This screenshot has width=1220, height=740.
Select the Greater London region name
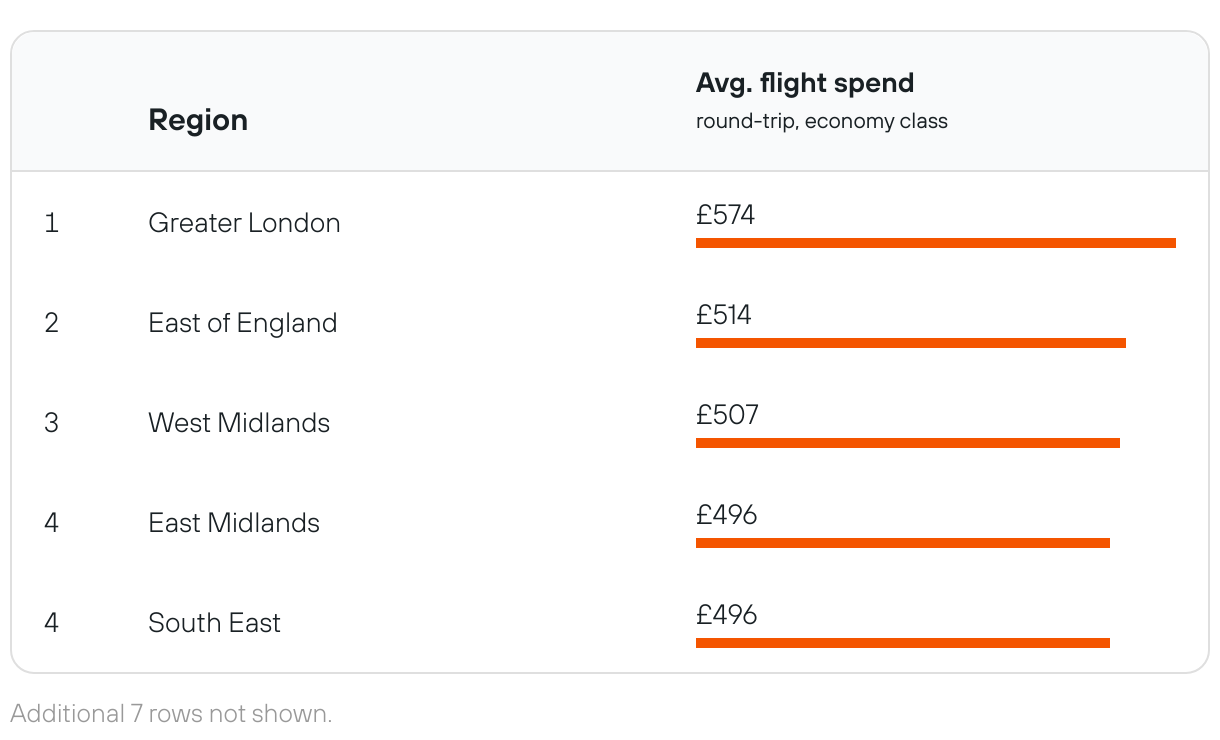[x=244, y=222]
